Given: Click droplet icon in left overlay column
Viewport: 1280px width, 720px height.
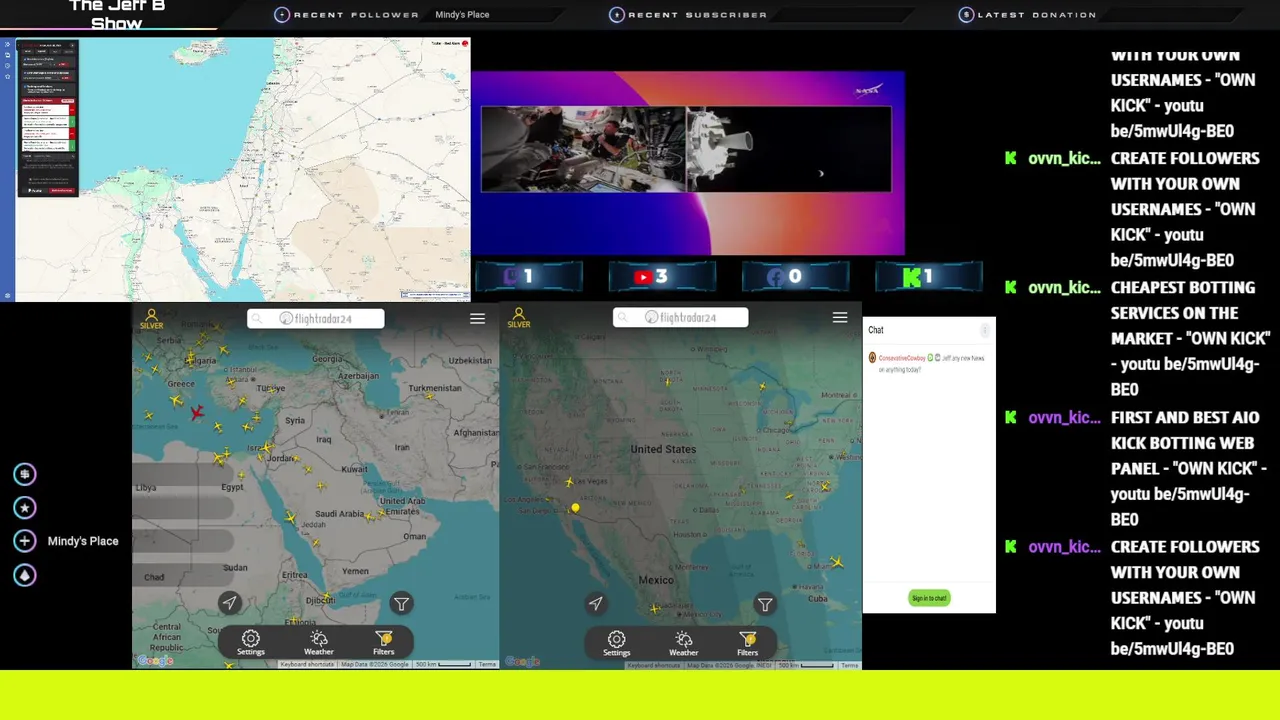Looking at the screenshot, I should click(x=25, y=575).
